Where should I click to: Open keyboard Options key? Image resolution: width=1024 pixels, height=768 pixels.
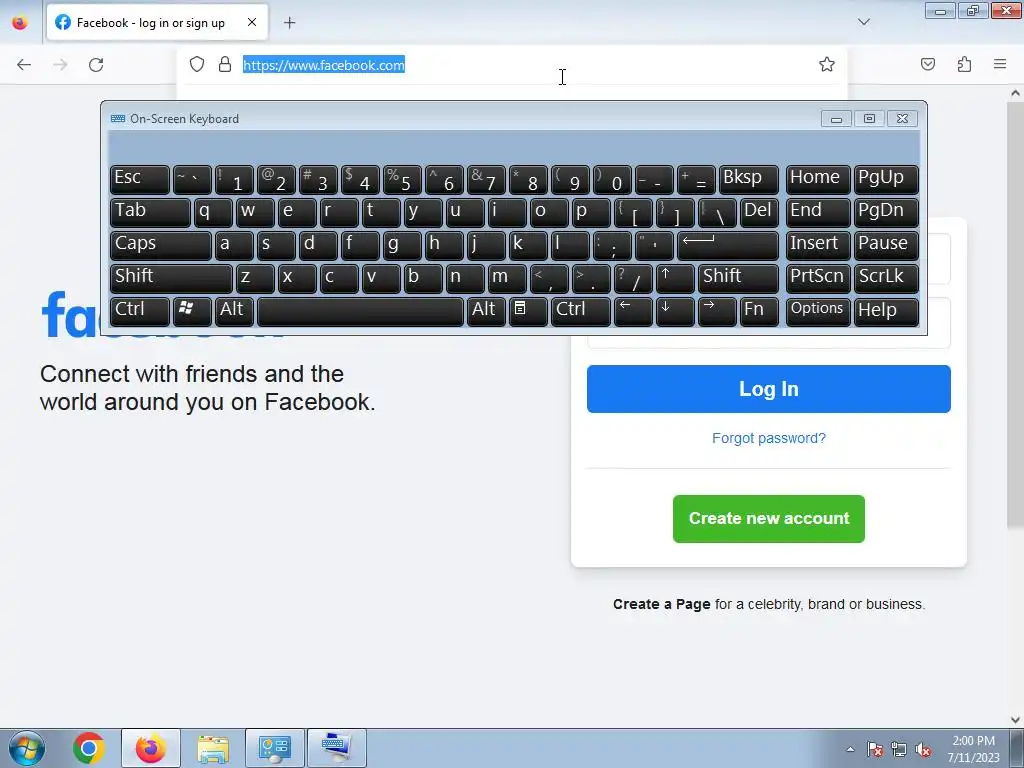click(x=818, y=311)
